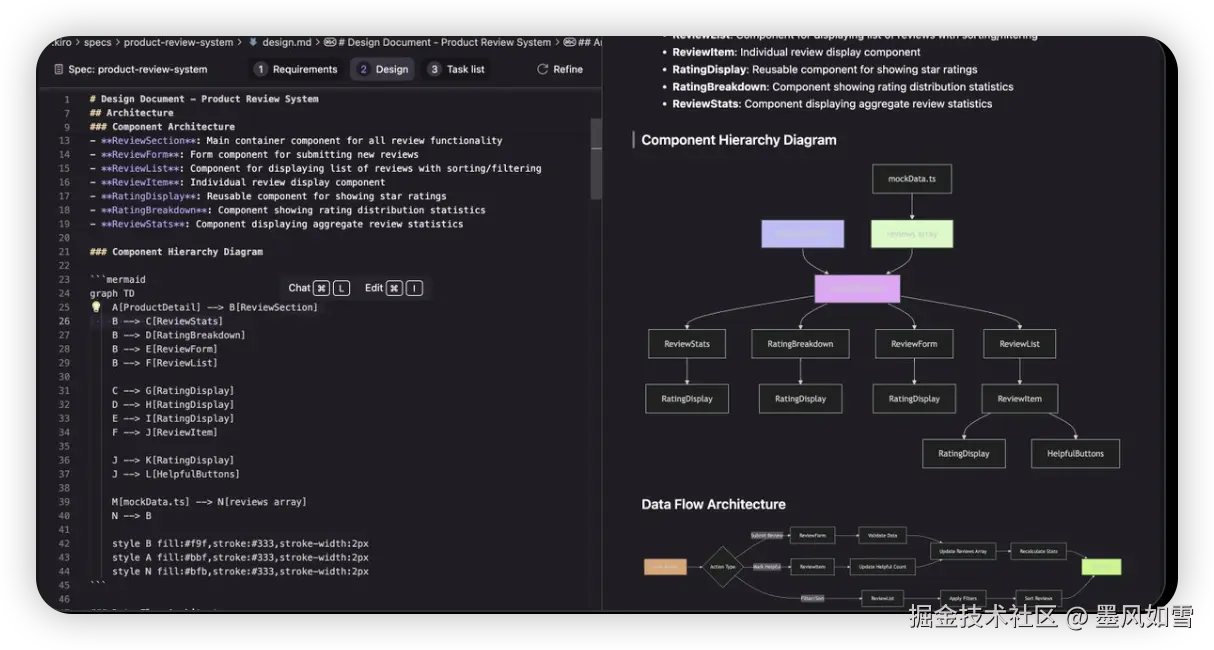Click the Refine circular arrow icon
The height and width of the screenshot is (650, 1214).
coord(542,69)
